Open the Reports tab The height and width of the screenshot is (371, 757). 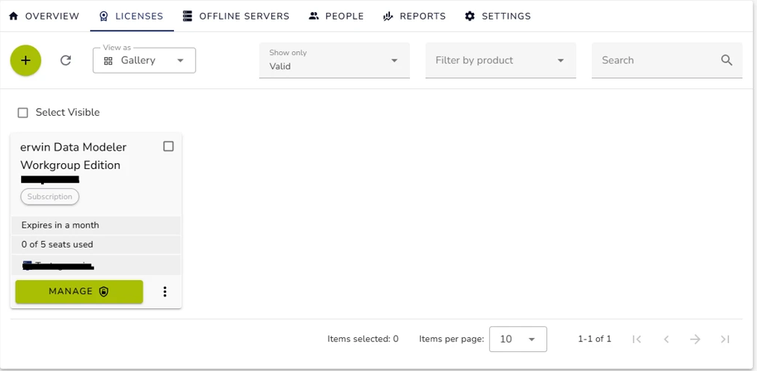(x=414, y=16)
